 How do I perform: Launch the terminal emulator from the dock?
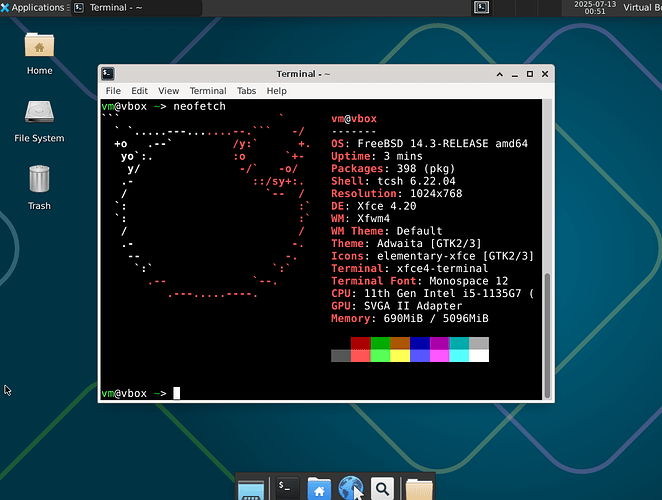[x=287, y=488]
